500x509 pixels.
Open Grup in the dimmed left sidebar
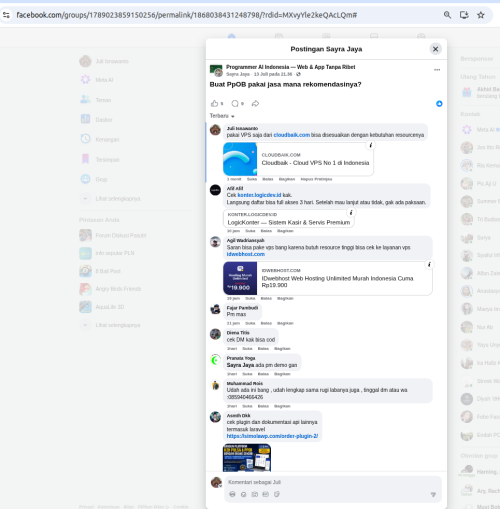pos(94,179)
